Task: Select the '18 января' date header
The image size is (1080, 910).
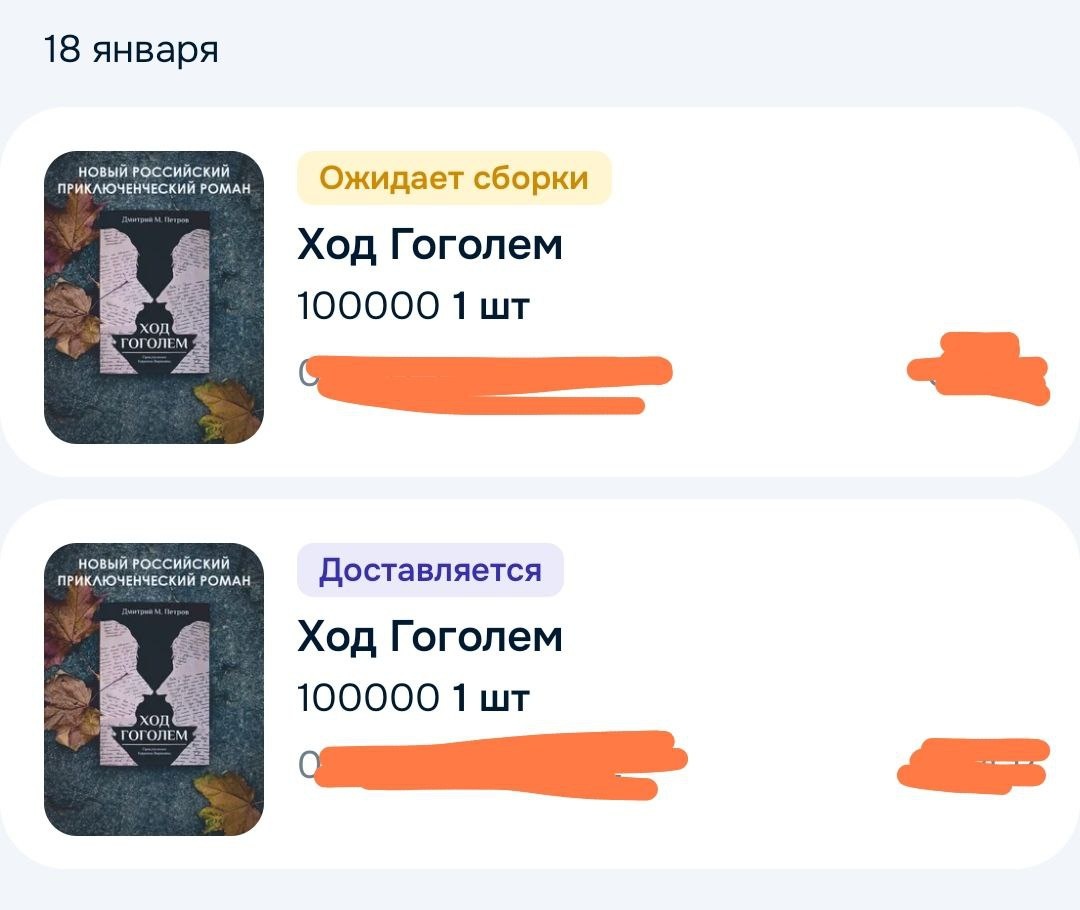Action: pos(131,50)
